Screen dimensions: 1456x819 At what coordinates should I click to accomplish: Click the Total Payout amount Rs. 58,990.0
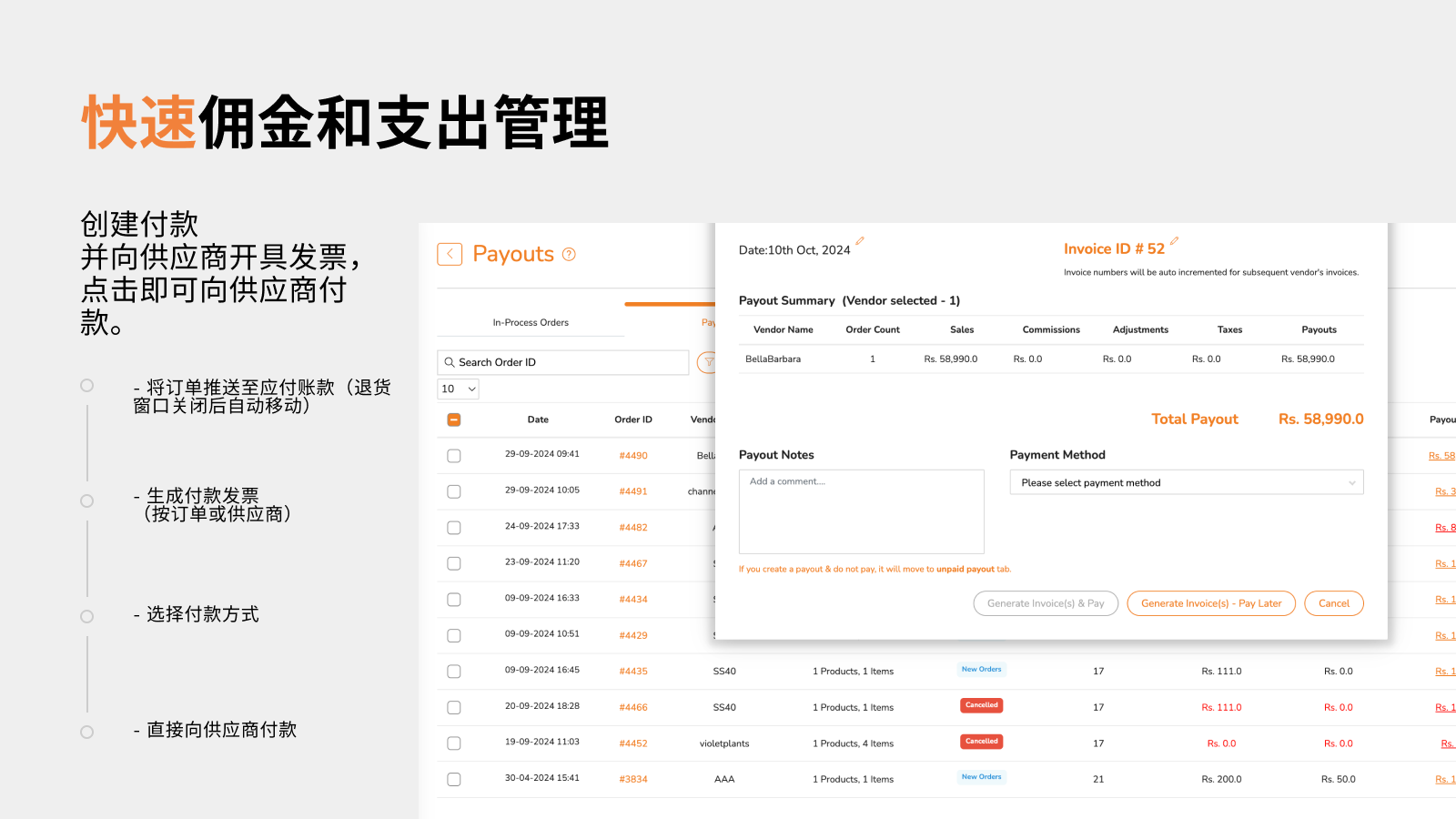(x=1321, y=419)
